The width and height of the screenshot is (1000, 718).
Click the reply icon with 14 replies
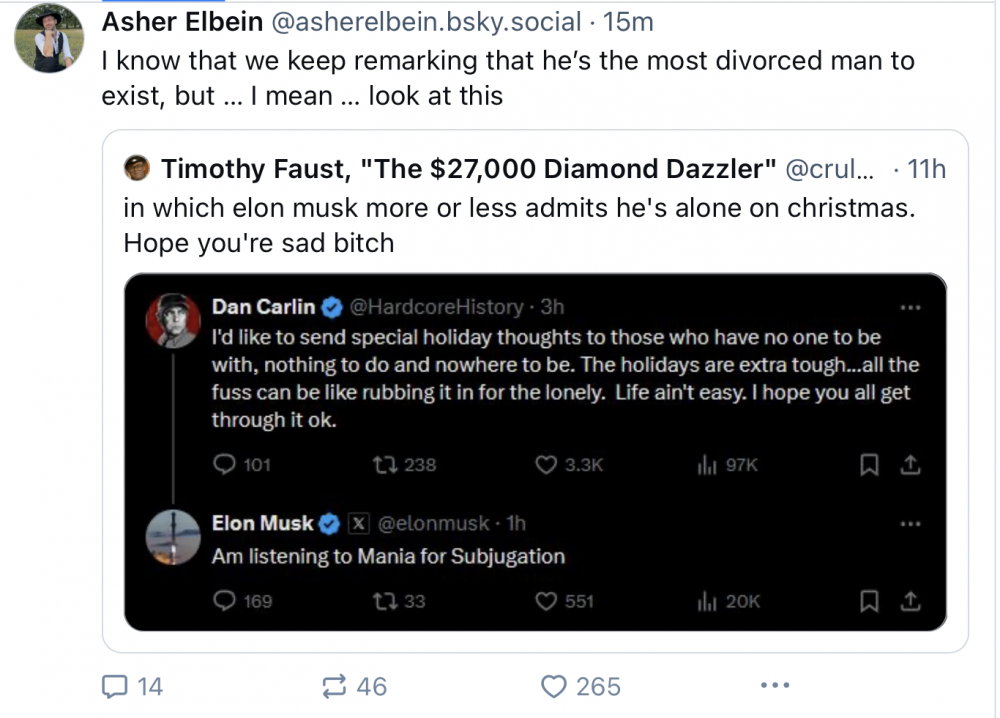click(117, 686)
